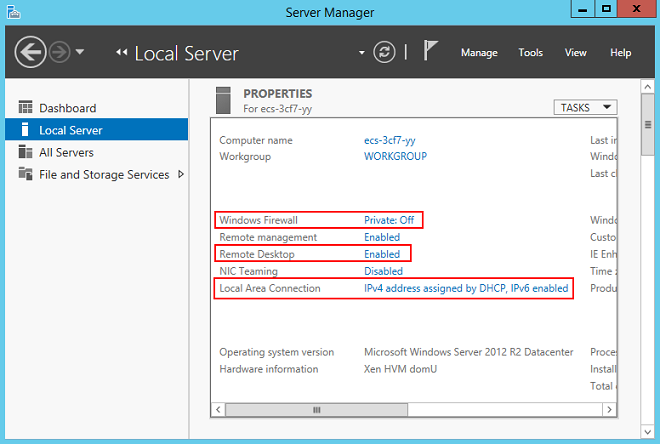Click the back navigation arrow

click(30, 52)
